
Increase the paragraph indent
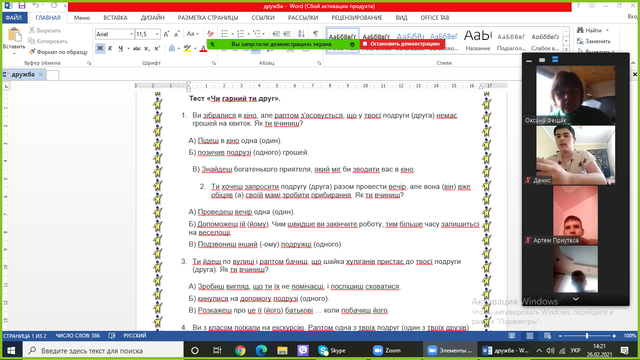[287, 34]
